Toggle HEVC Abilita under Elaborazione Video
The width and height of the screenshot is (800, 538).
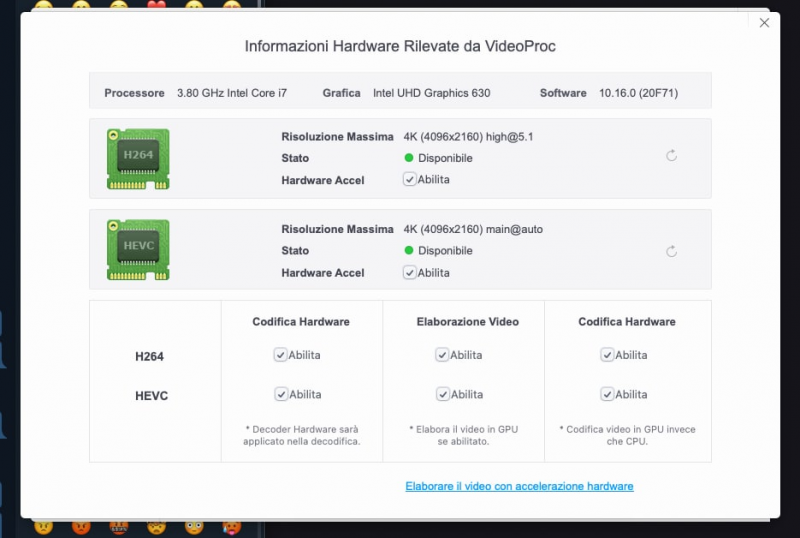[x=443, y=394]
